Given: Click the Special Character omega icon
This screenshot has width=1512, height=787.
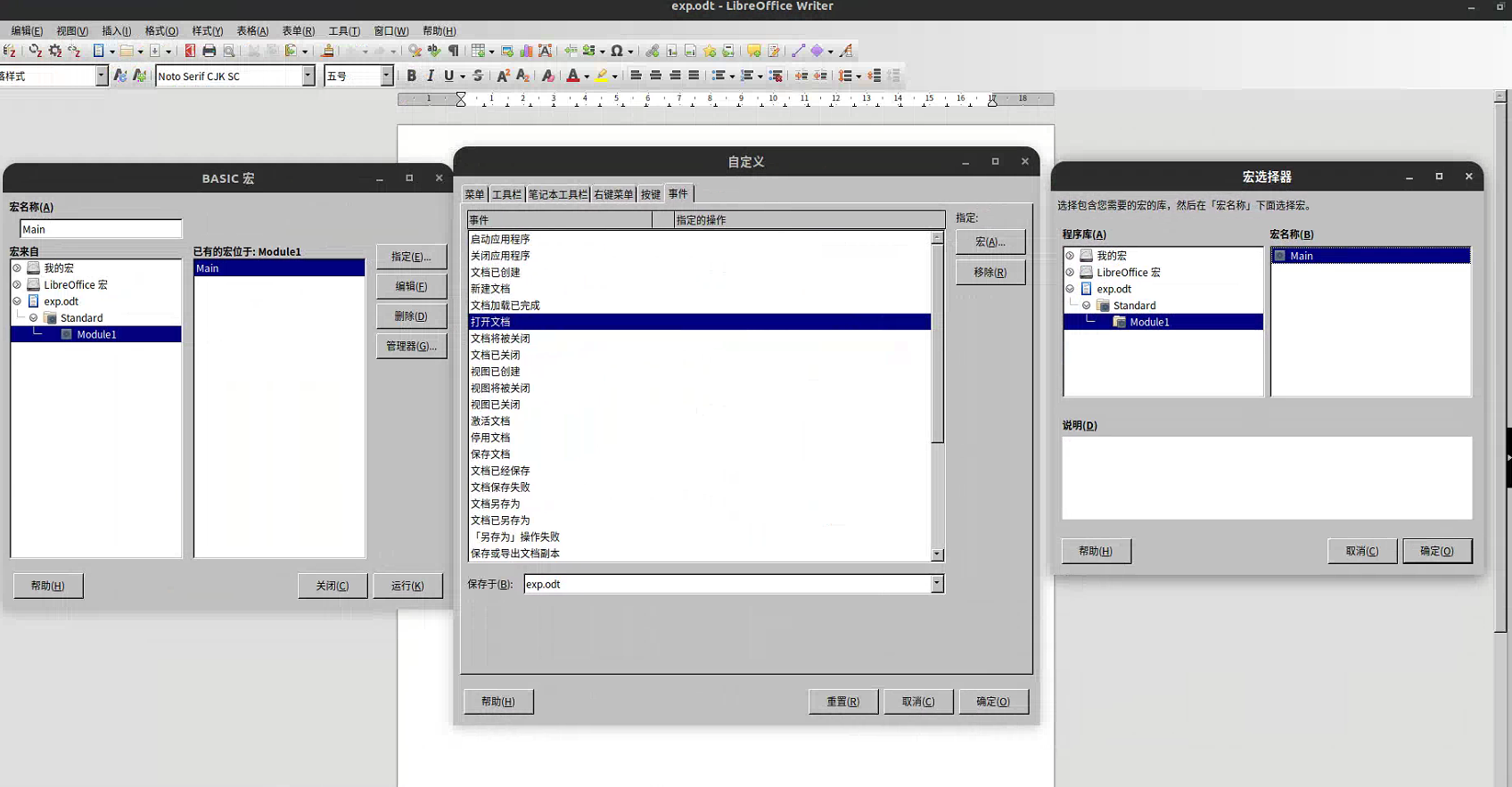Looking at the screenshot, I should click(x=617, y=51).
